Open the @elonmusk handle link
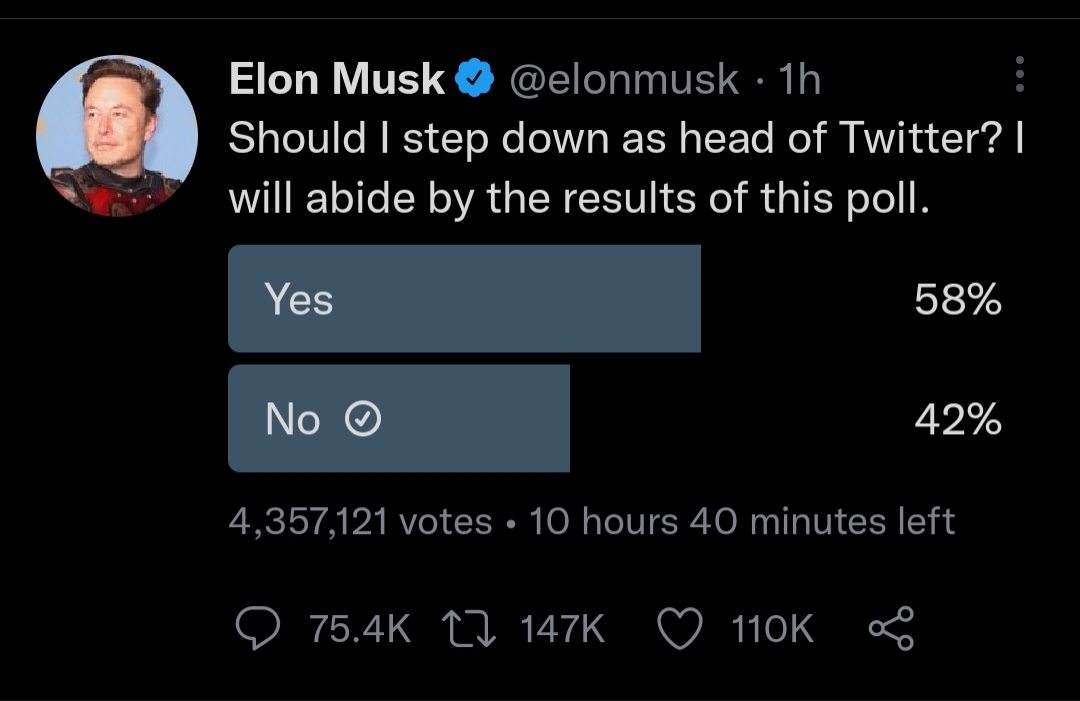The width and height of the screenshot is (1080, 701). pos(625,79)
